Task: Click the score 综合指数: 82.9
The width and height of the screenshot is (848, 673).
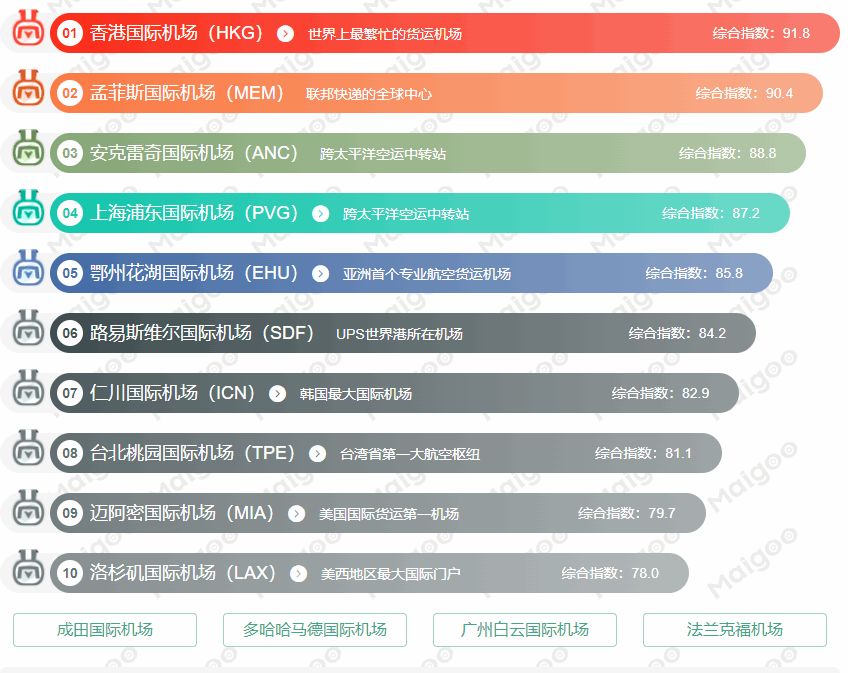Action: 661,394
